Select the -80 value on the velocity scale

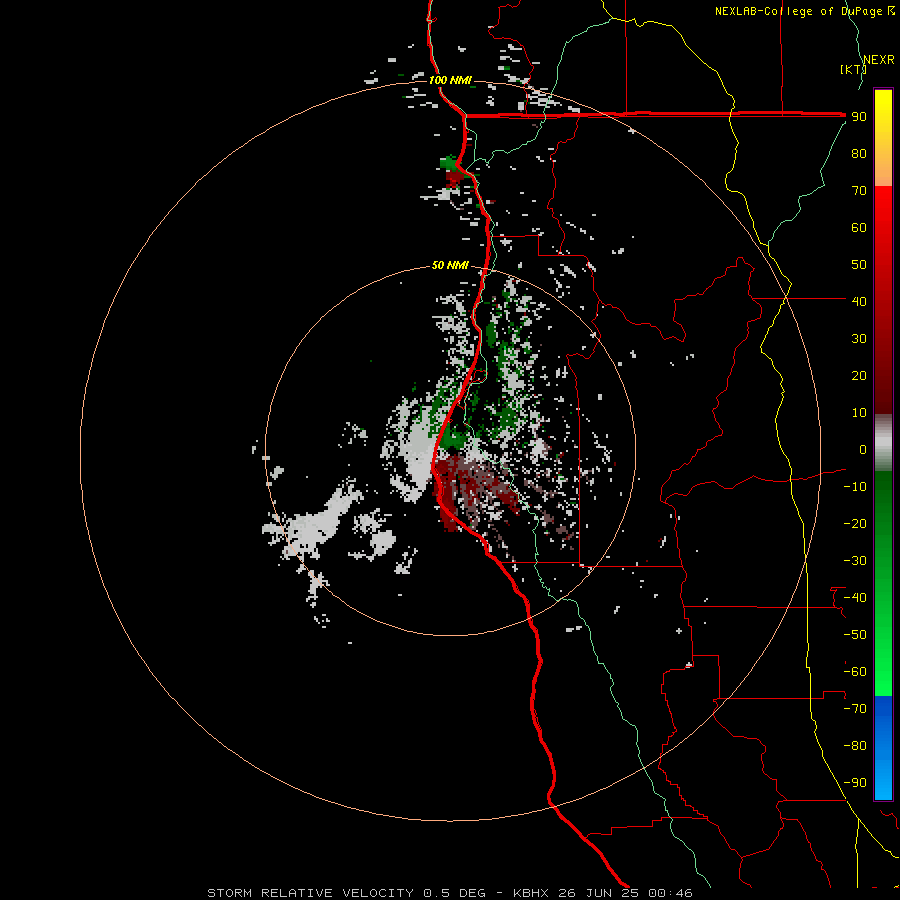(855, 746)
